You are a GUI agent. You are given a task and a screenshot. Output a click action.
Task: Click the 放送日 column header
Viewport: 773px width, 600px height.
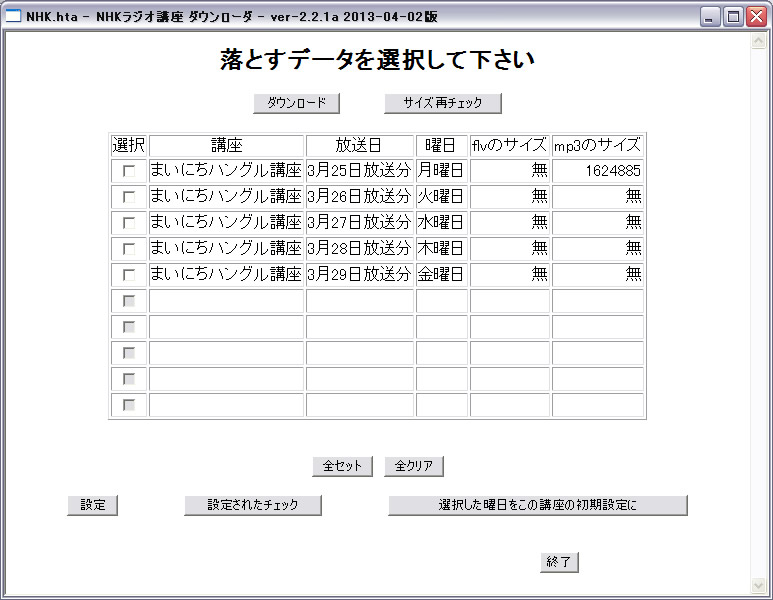359,145
